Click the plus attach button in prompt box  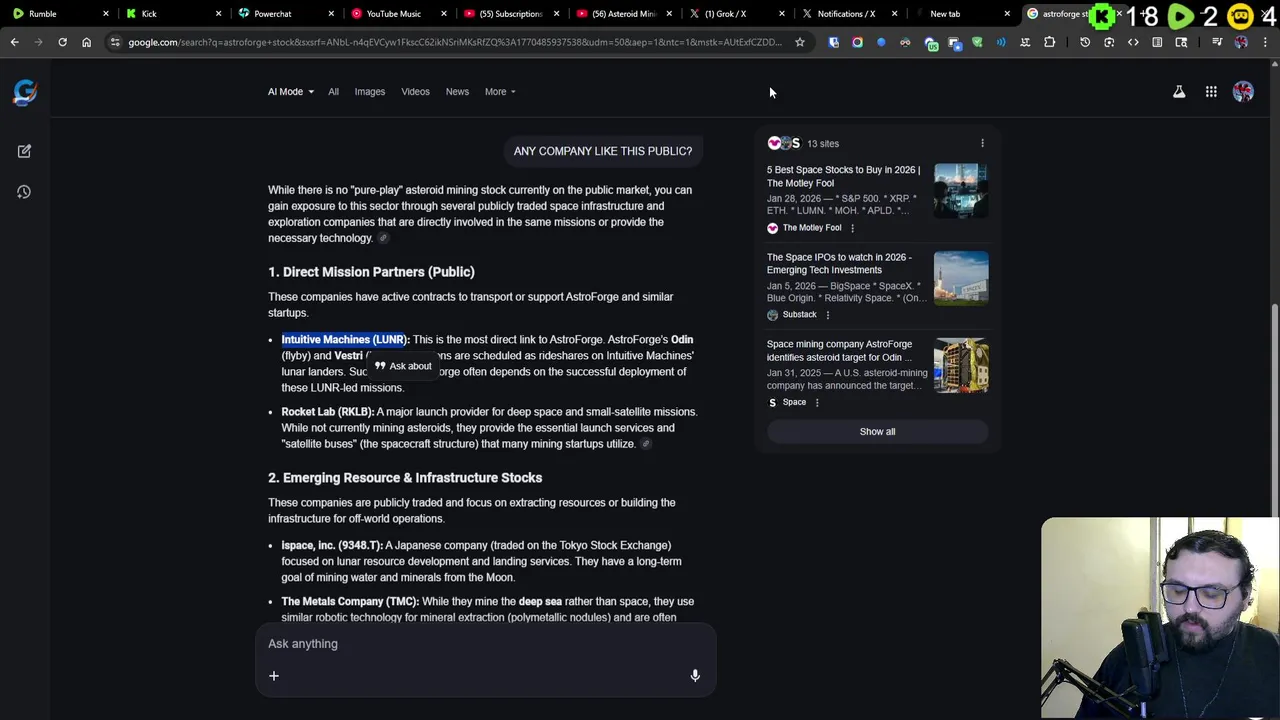click(274, 676)
